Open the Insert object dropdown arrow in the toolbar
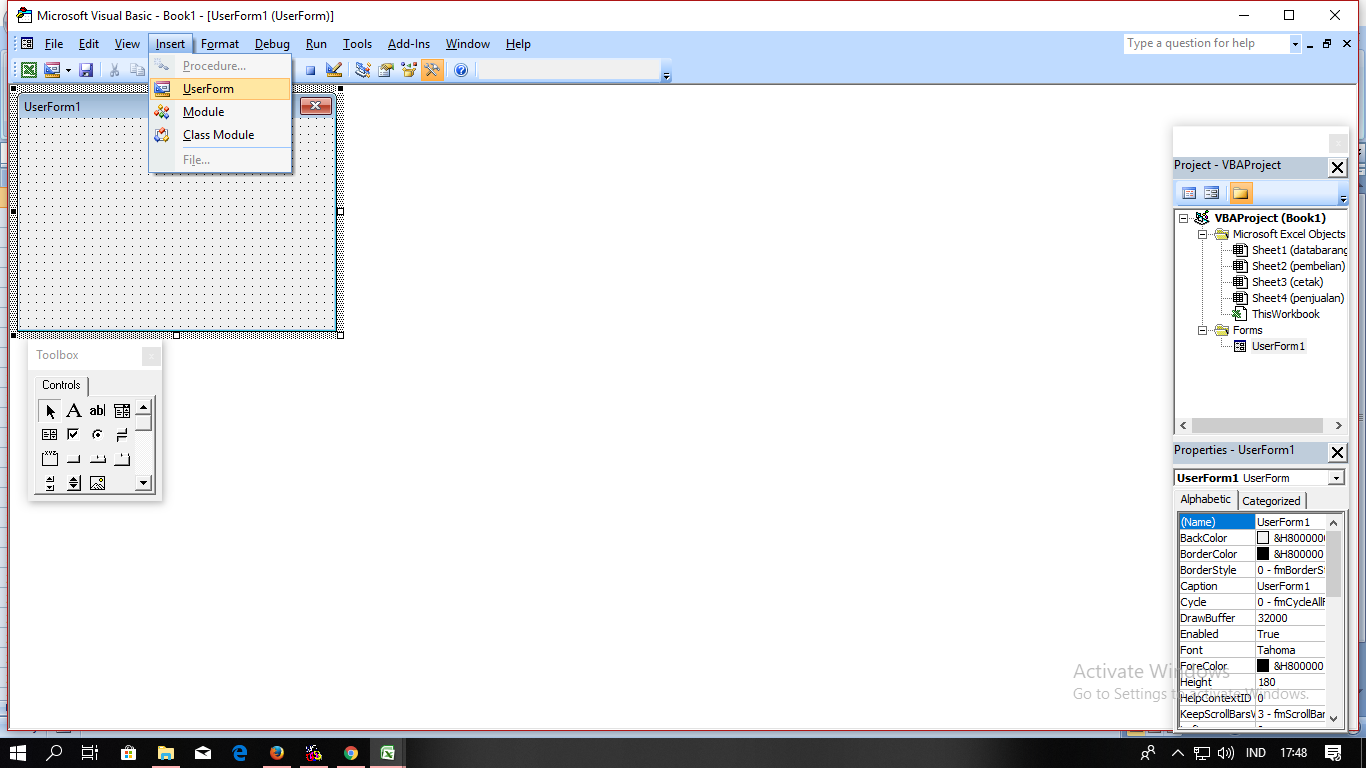The height and width of the screenshot is (768, 1366). point(68,70)
